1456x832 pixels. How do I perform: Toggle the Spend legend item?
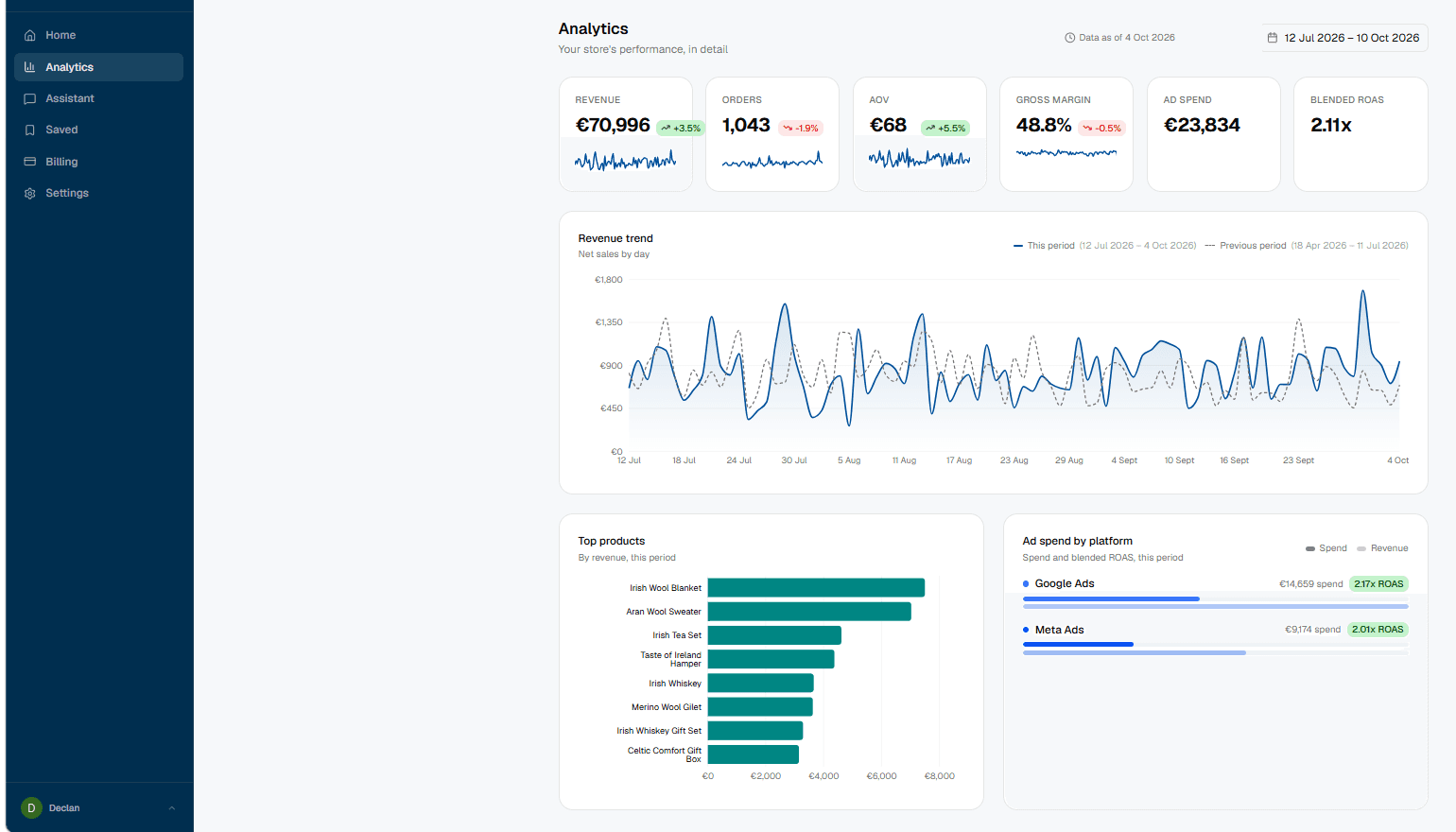click(x=1326, y=548)
